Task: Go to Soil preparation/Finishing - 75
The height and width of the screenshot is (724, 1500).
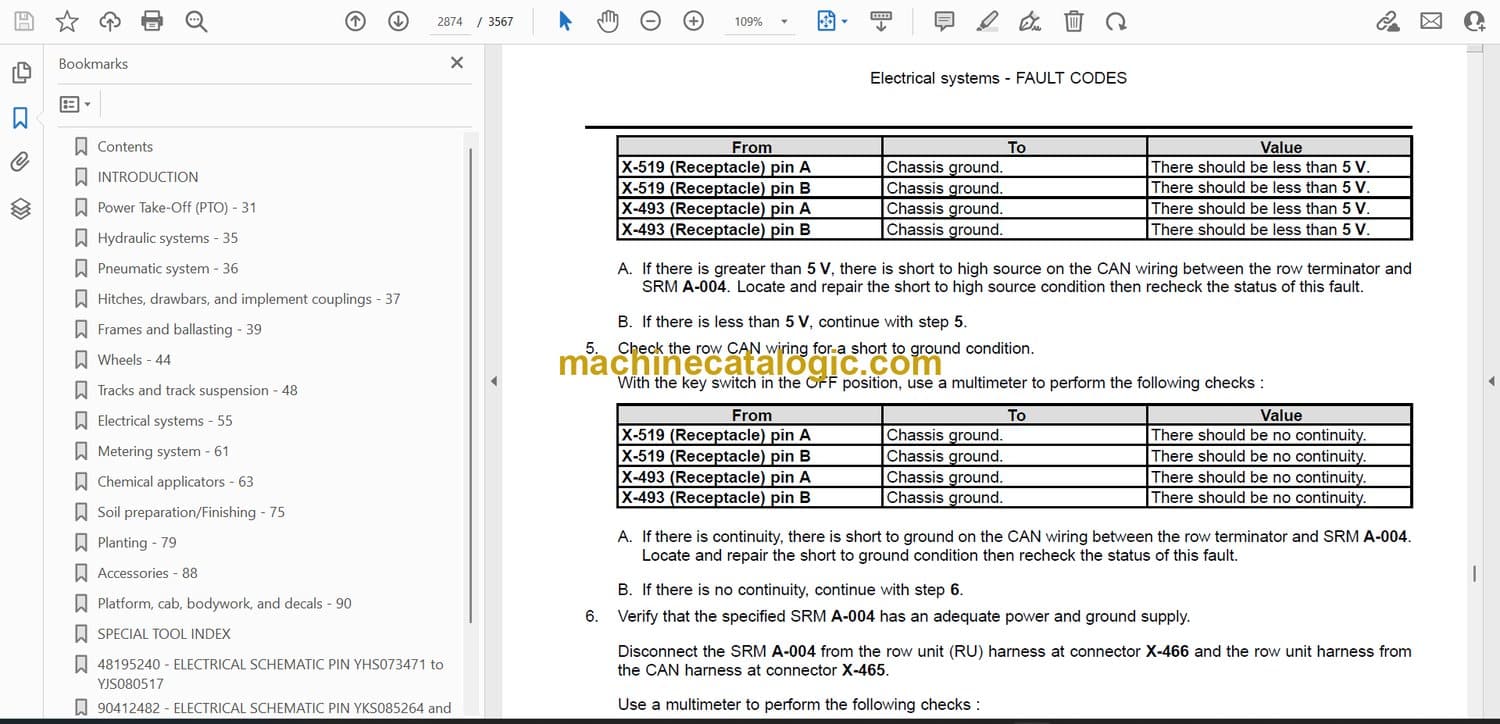Action: coord(191,512)
